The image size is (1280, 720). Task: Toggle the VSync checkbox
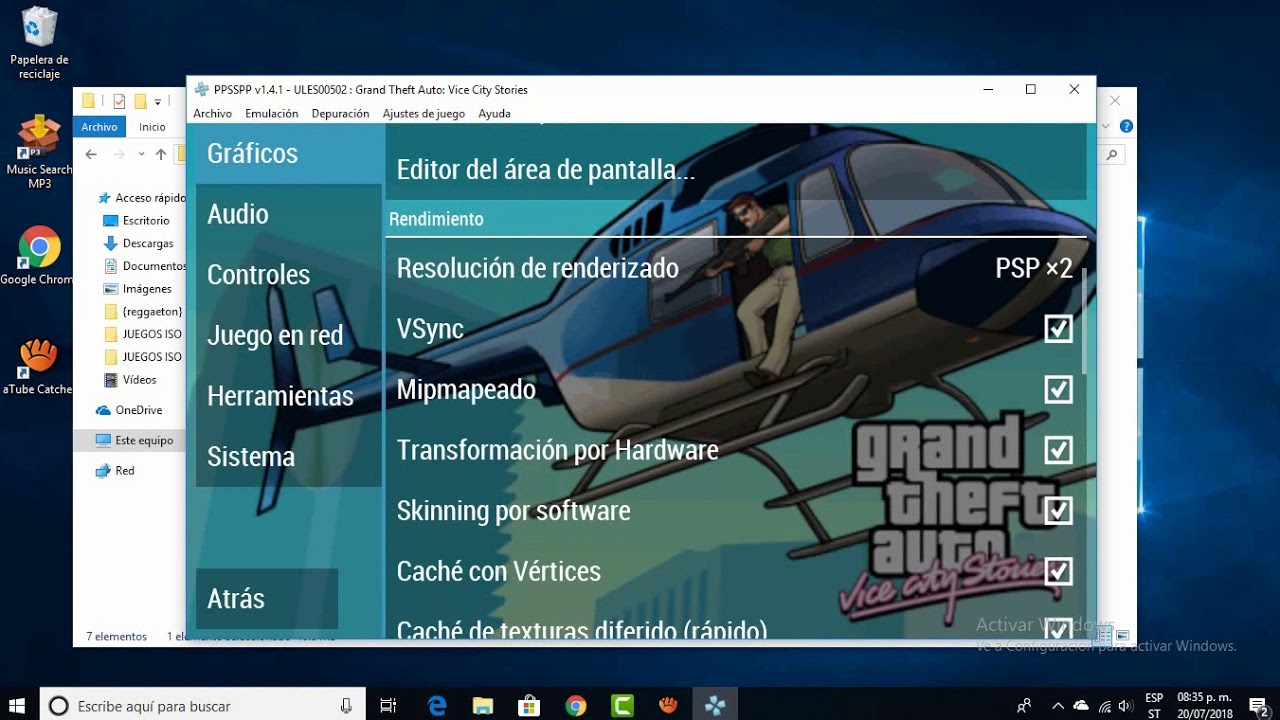[x=1058, y=329]
